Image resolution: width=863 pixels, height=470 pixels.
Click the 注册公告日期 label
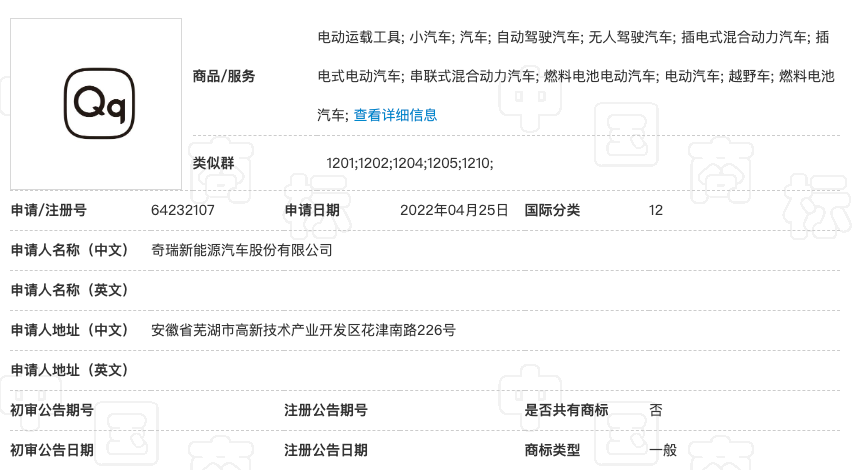tap(326, 450)
